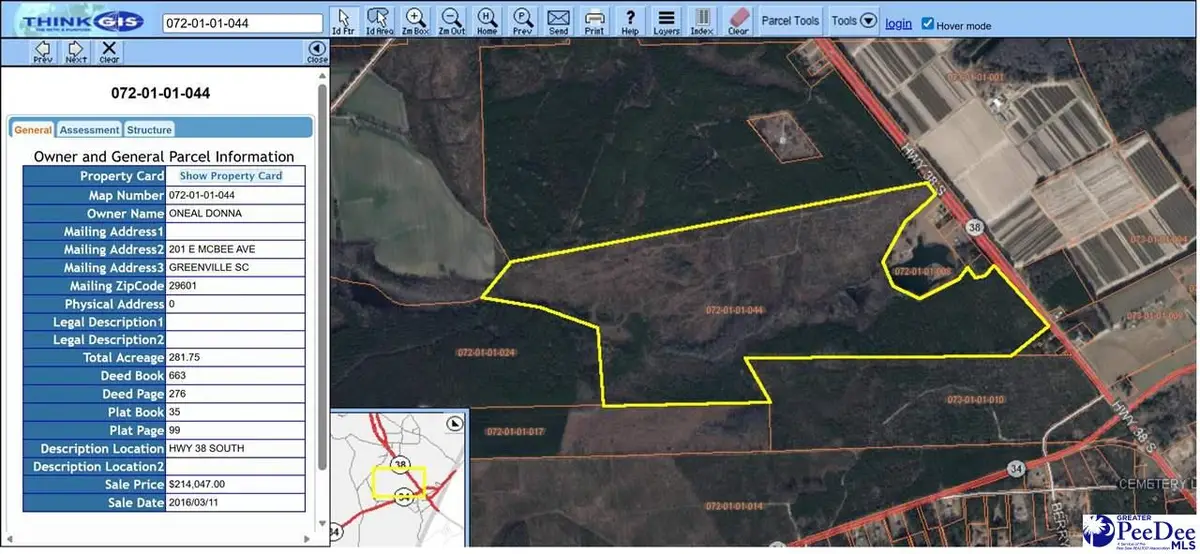Click parcel label 072-01-01-014 on the map
This screenshot has height=554, width=1200.
point(732,505)
